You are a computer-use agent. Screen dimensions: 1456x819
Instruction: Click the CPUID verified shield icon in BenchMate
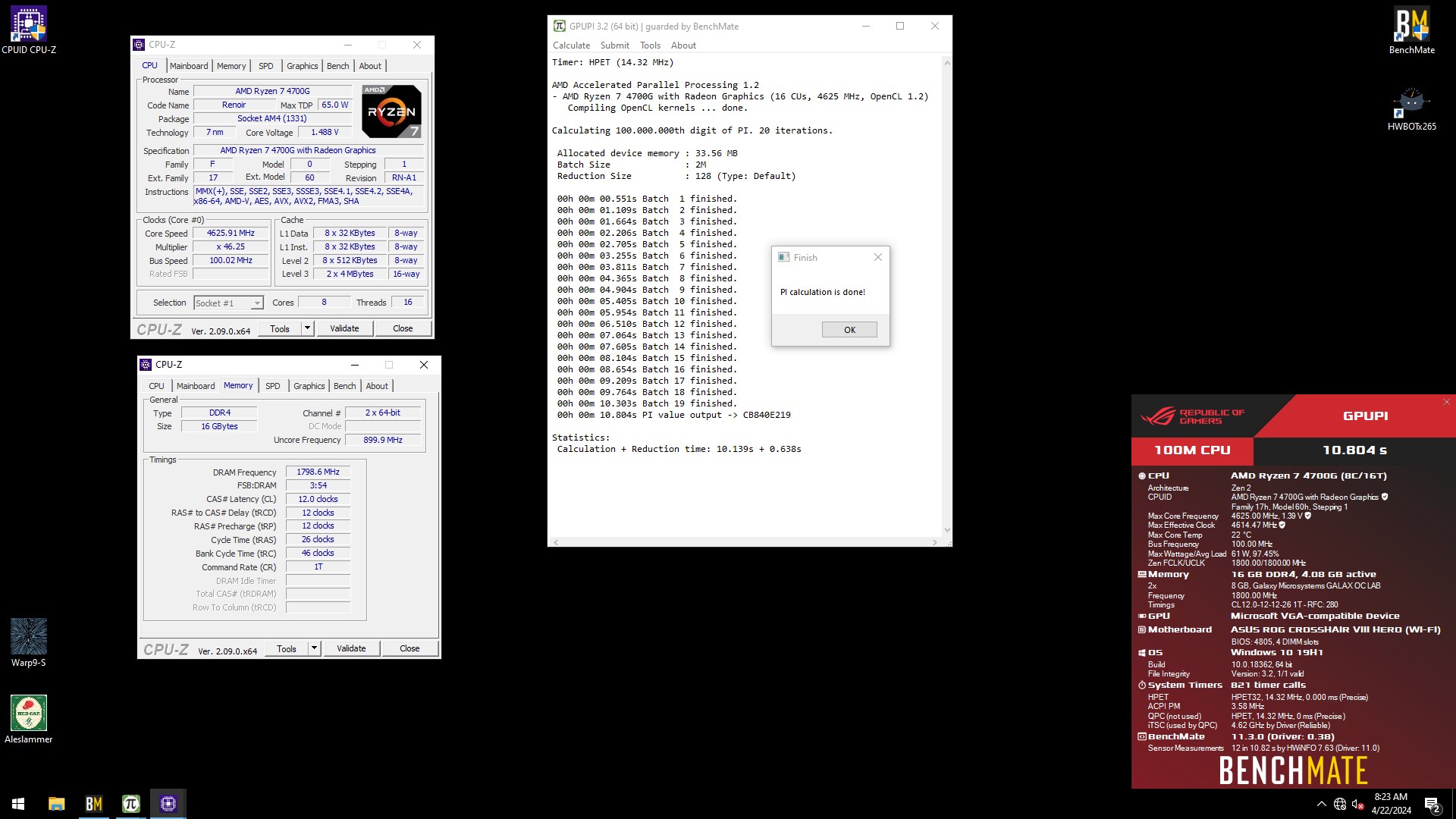click(1385, 497)
